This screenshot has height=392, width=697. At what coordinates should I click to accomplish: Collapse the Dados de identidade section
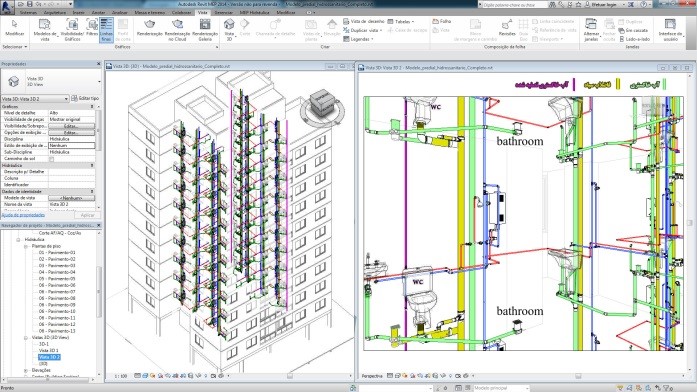(x=92, y=192)
